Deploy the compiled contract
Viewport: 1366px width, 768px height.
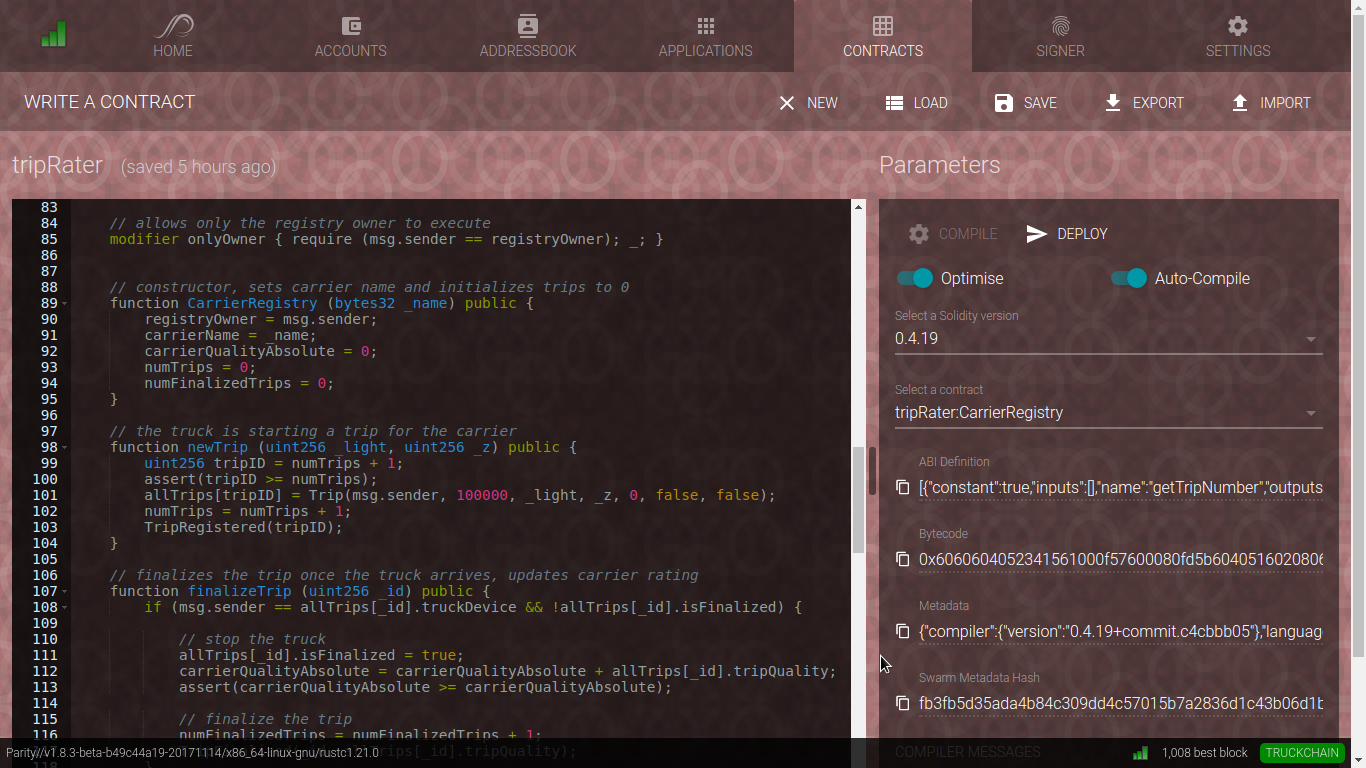point(1068,234)
